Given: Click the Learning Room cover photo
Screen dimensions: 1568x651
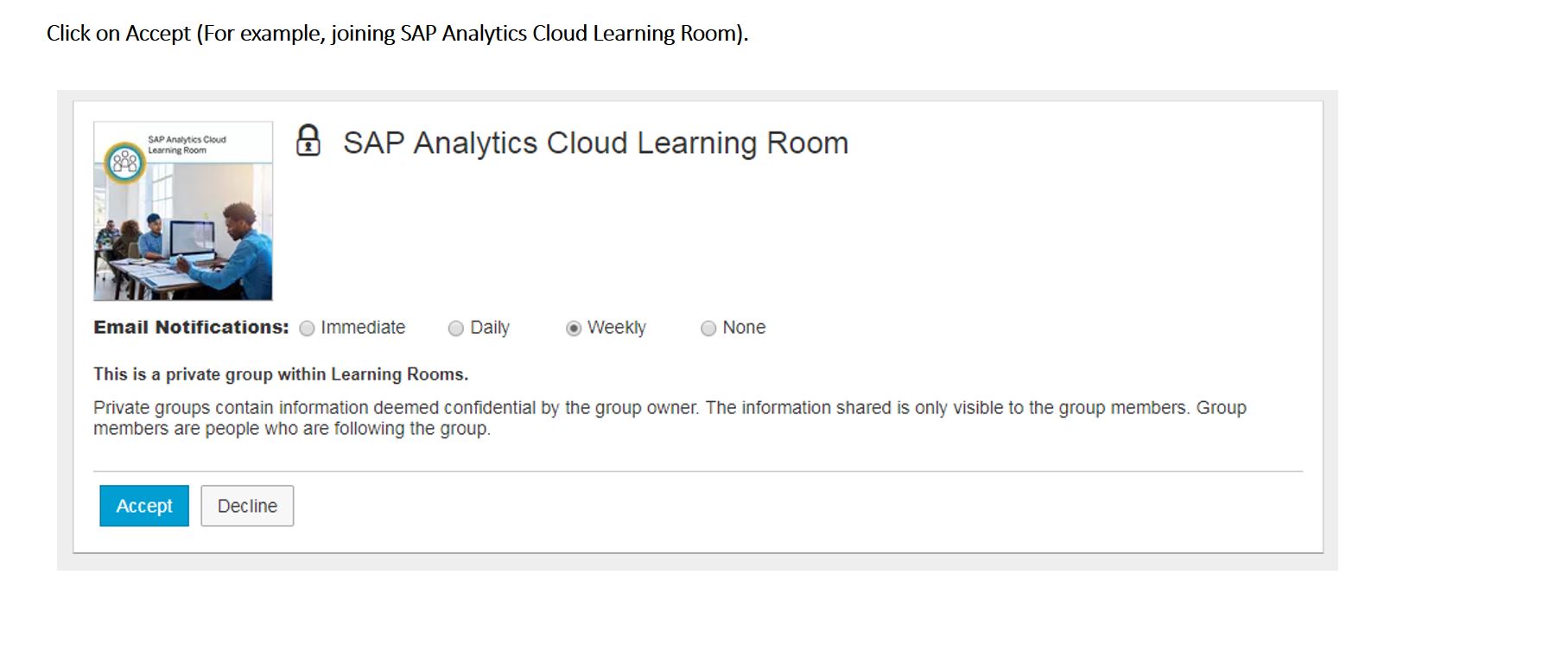Looking at the screenshot, I should (184, 233).
